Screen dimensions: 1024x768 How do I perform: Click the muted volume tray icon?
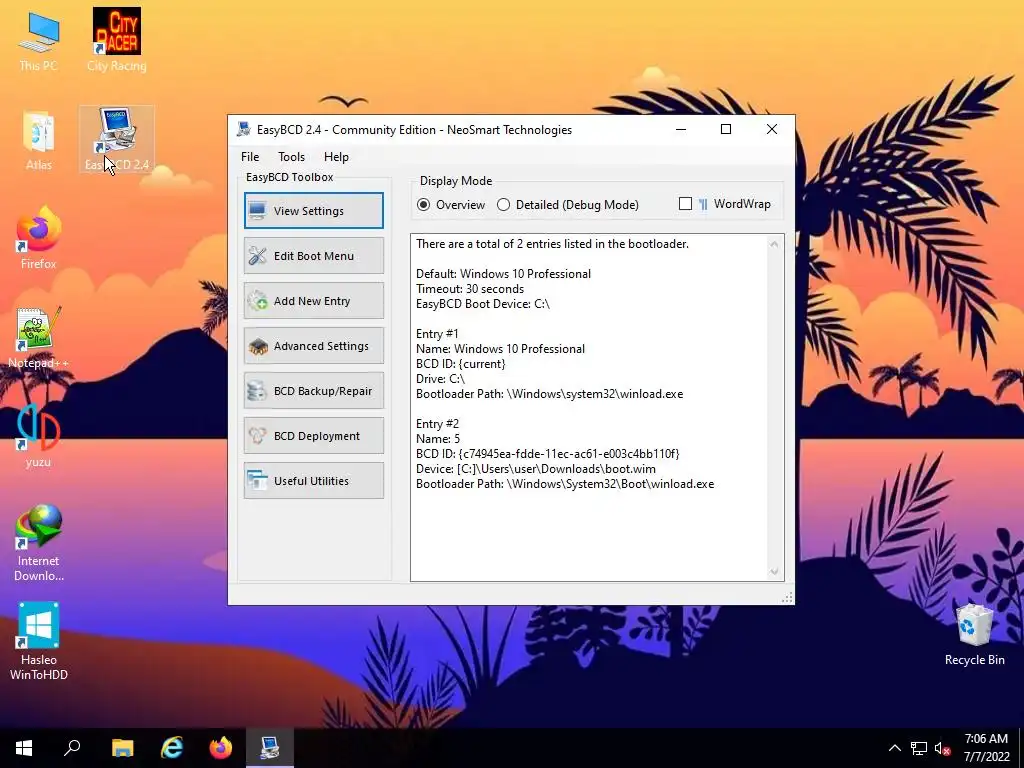(x=942, y=748)
